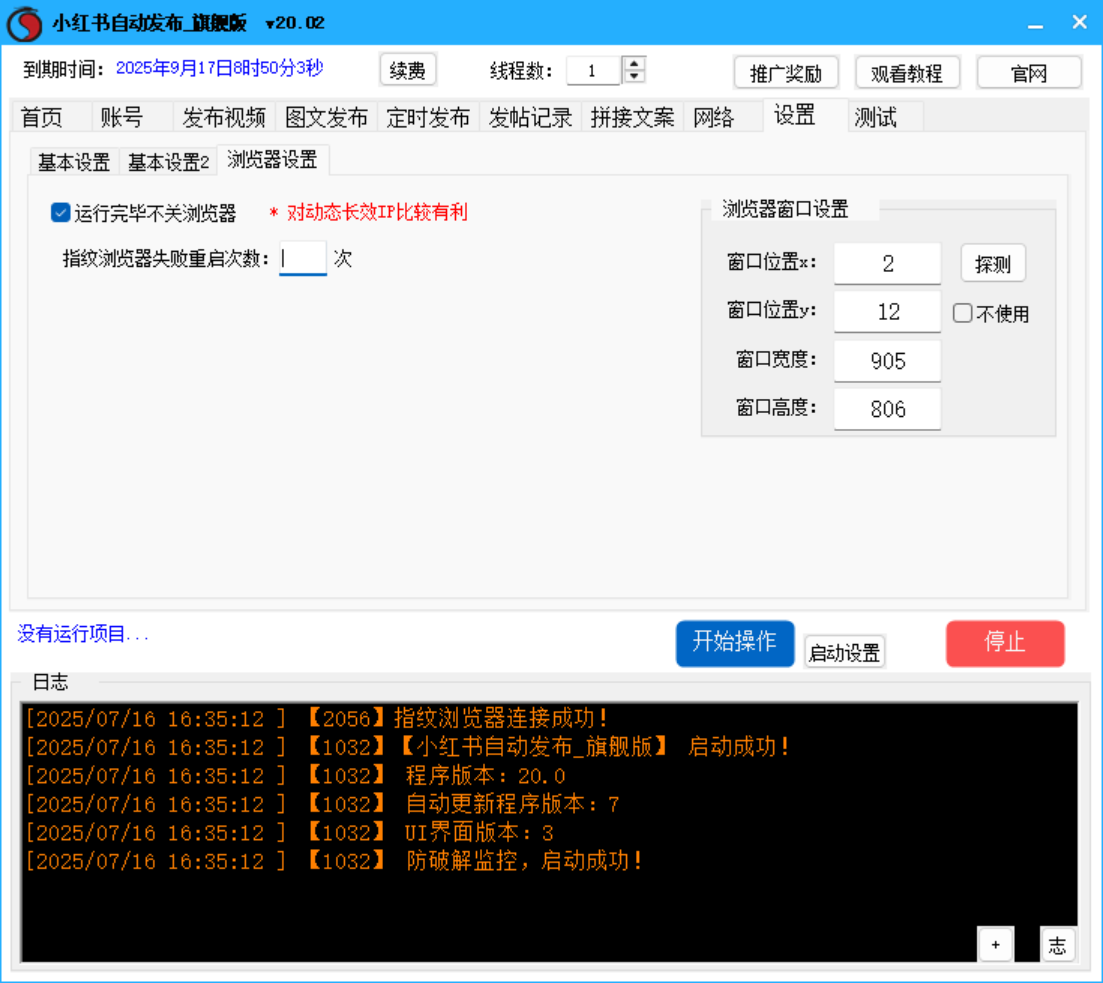Click the 窗口高度 input field
This screenshot has height=983, width=1103.
[887, 409]
